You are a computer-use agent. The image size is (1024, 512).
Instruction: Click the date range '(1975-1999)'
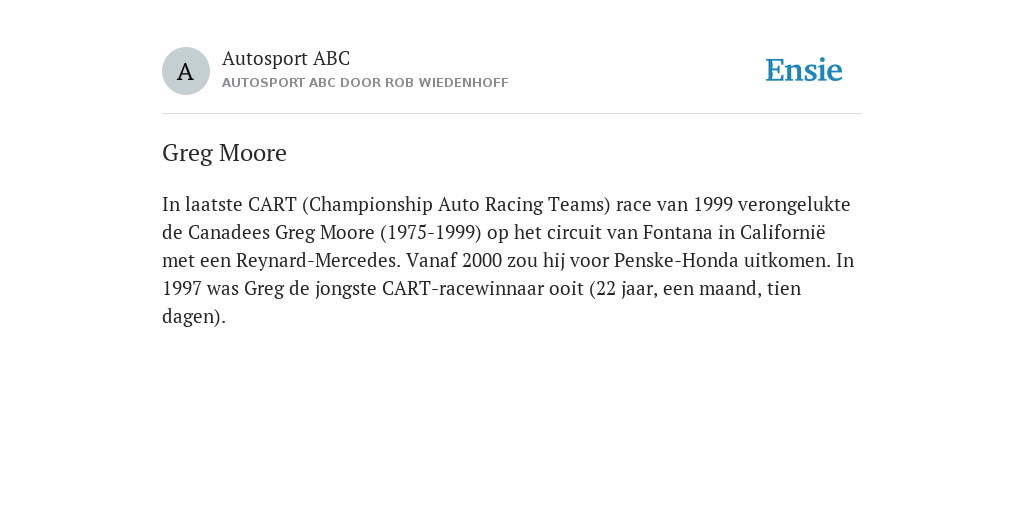click(430, 232)
